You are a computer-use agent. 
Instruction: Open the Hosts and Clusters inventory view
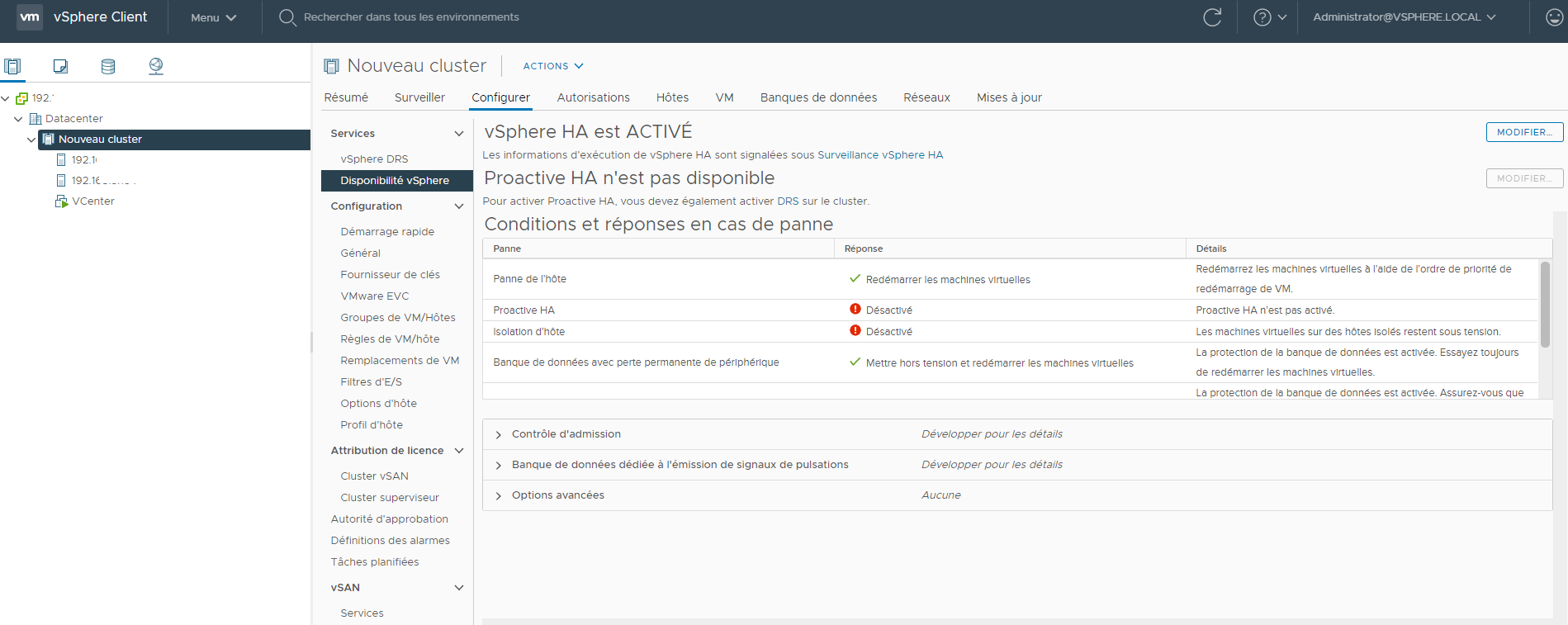tap(12, 66)
